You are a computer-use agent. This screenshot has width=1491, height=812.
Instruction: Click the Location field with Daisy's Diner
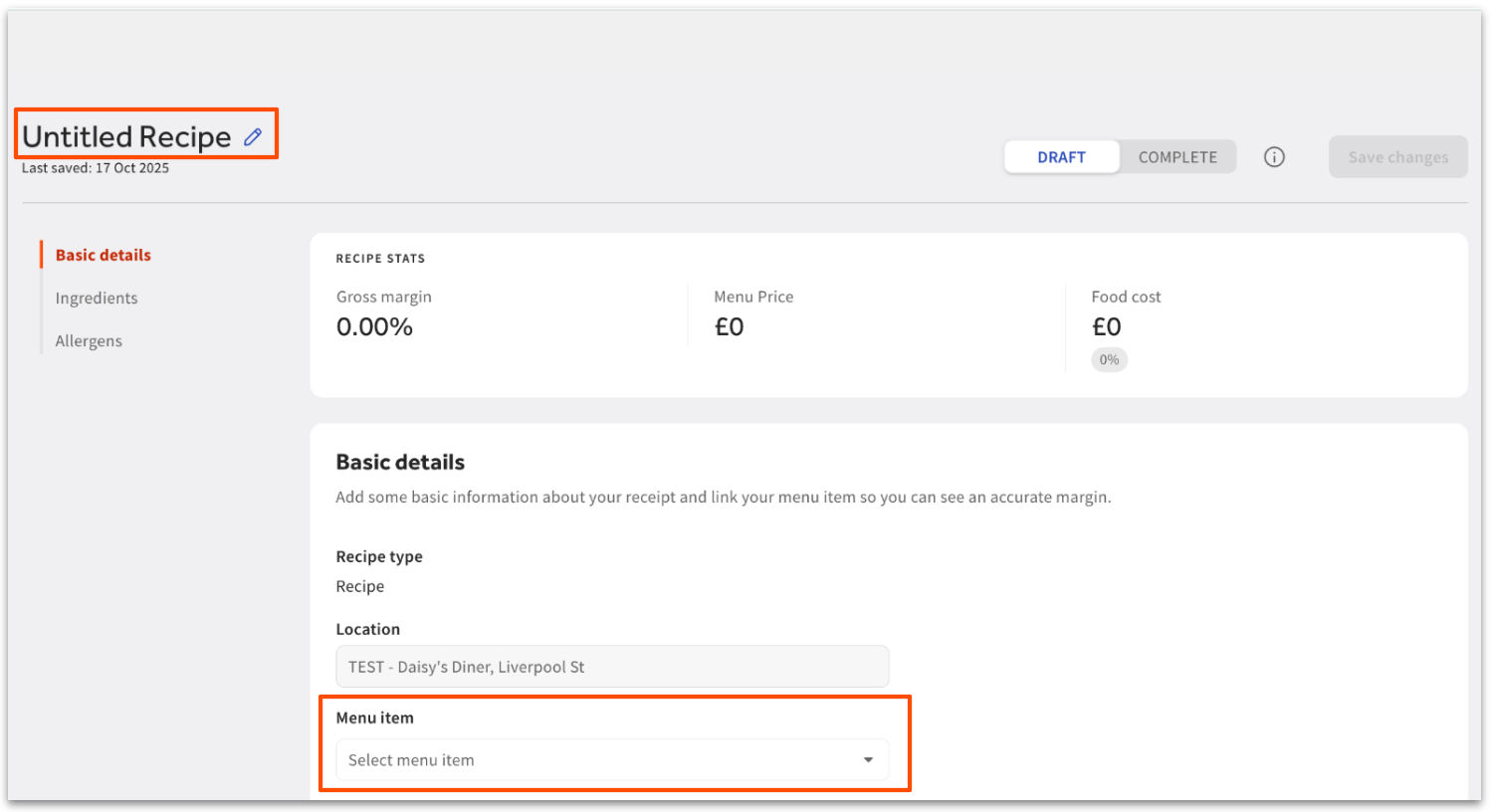click(611, 667)
